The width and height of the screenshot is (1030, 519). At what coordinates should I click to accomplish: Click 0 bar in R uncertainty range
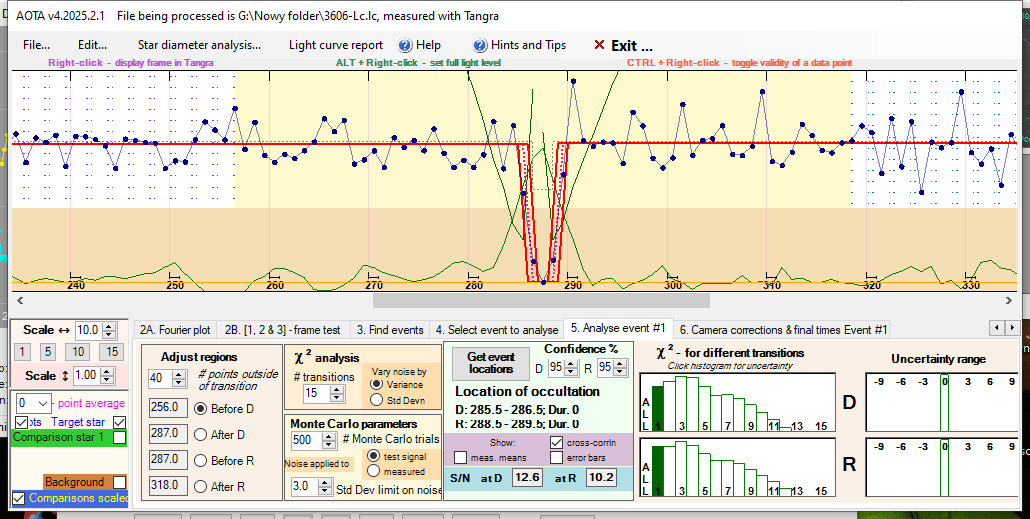click(x=944, y=468)
